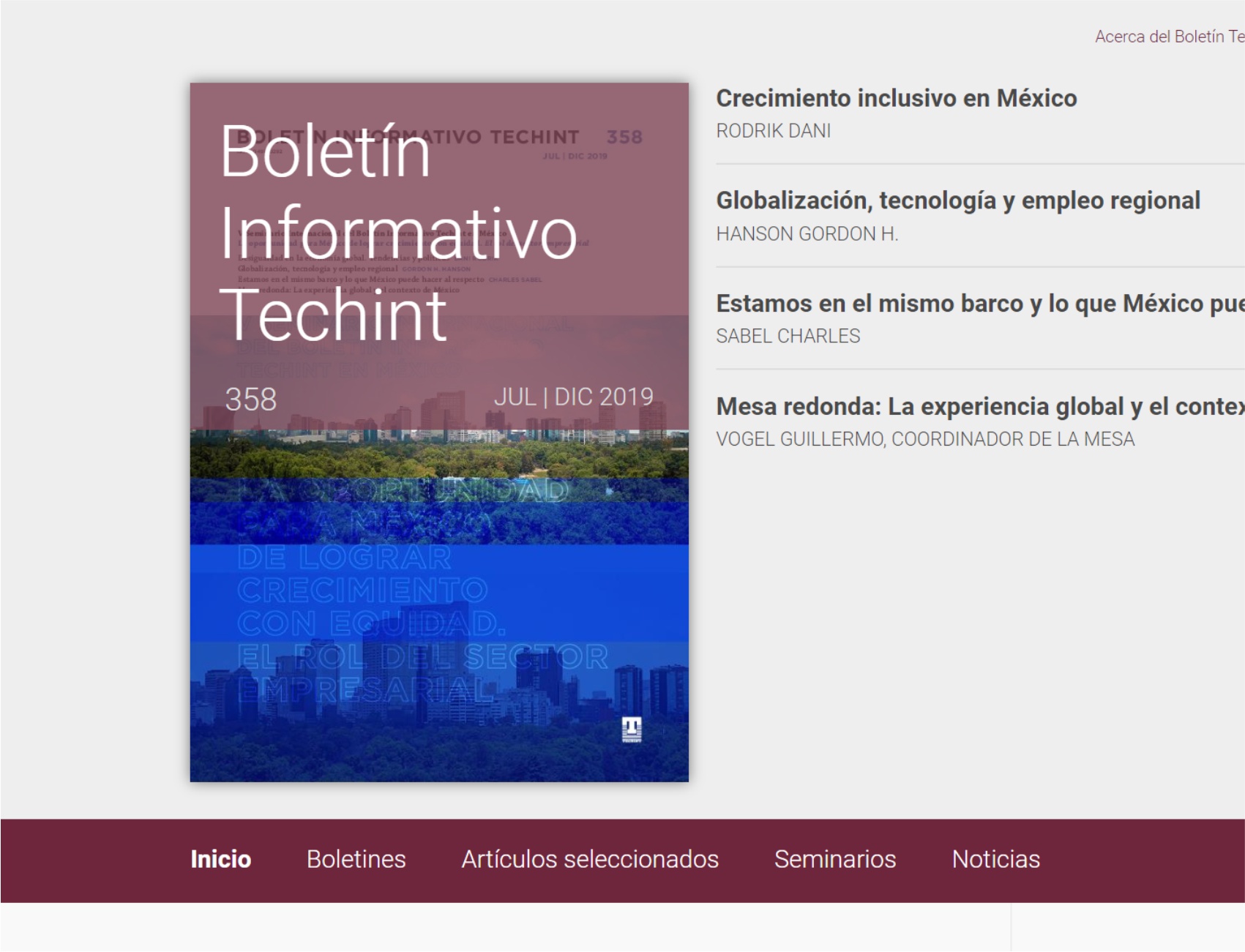Open article 'Globalización, tecnología y empleo regional'

958,200
